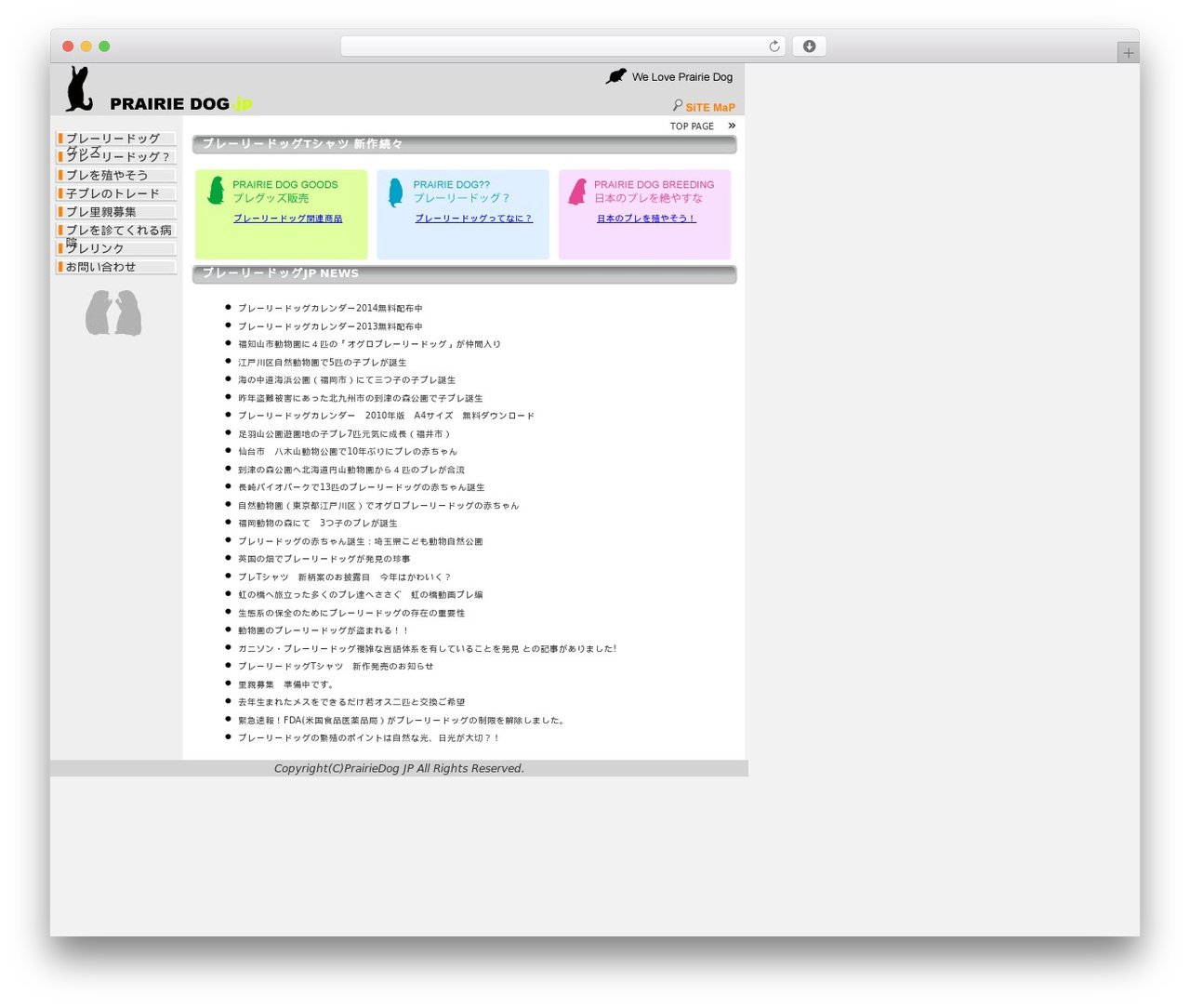Image resolution: width=1190 pixels, height=1008 pixels.
Task: Click the pink prairie dog breeding icon
Action: [577, 192]
